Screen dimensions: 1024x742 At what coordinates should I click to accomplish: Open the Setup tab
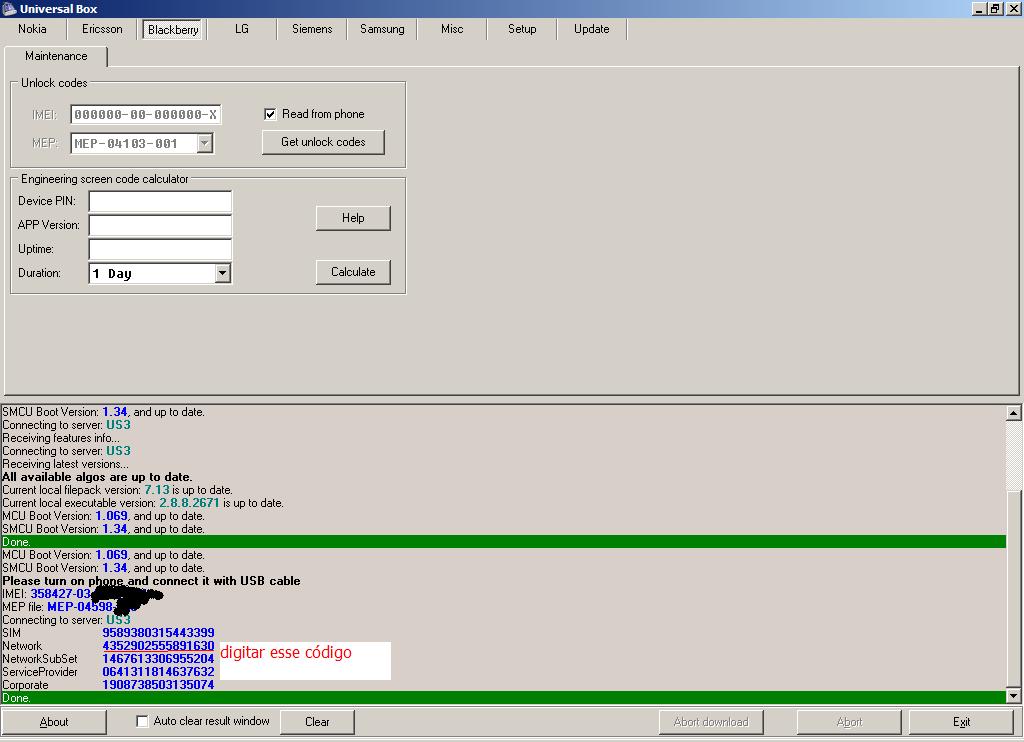coord(522,29)
